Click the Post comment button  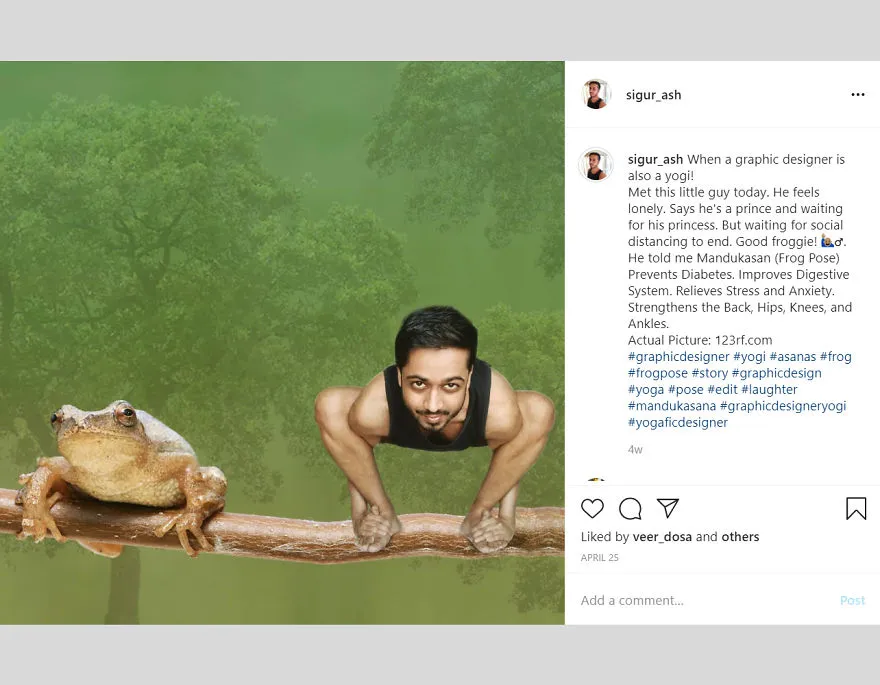[852, 600]
